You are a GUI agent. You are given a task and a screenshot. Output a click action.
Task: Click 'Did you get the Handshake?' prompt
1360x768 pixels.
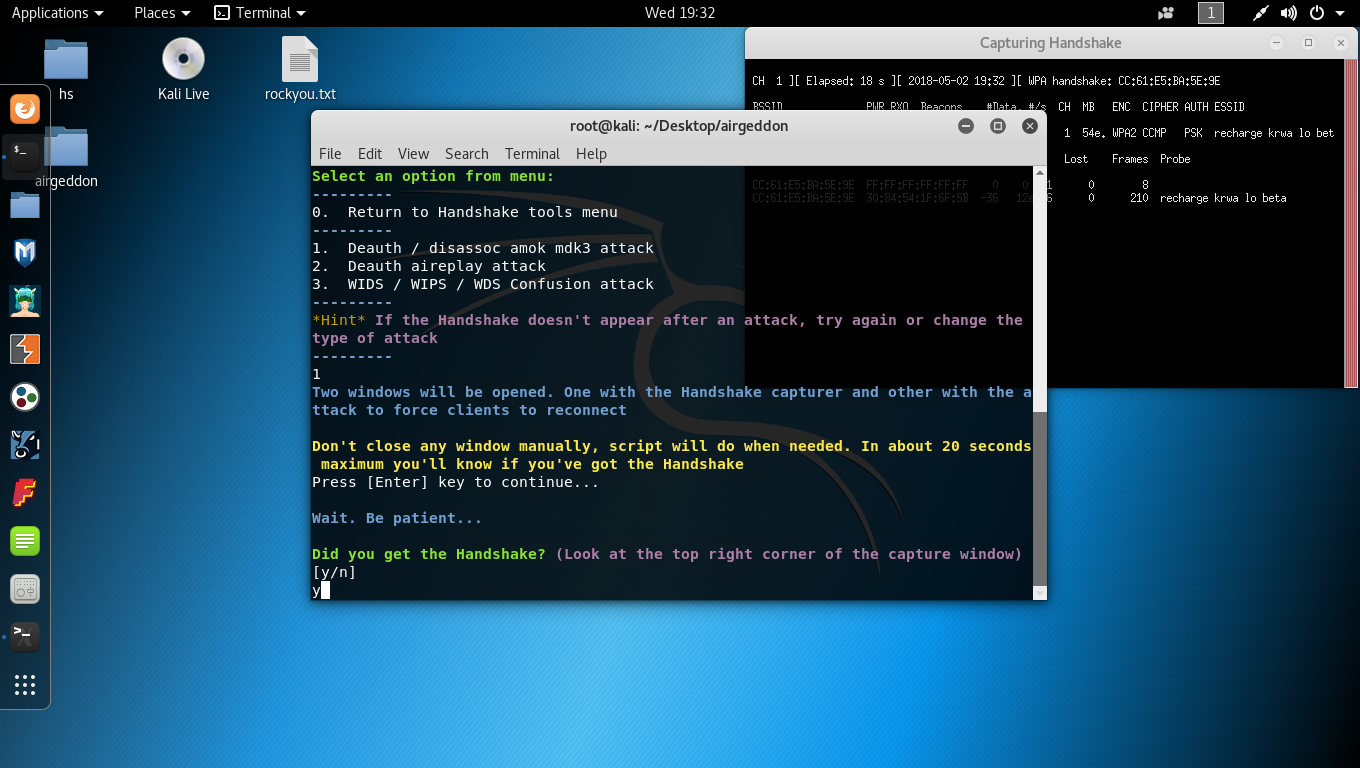coord(429,554)
